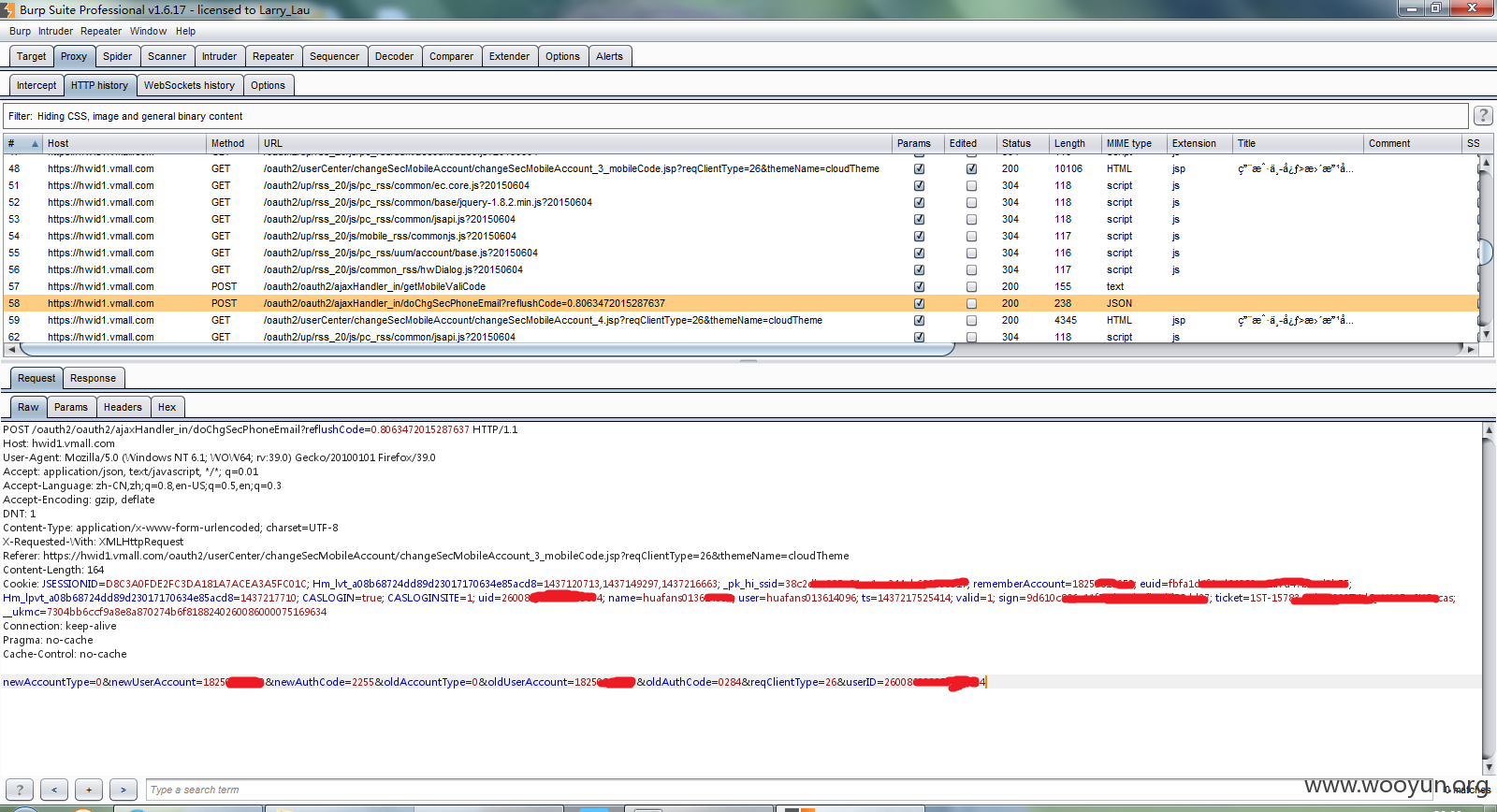The width and height of the screenshot is (1497, 812).
Task: Sort by Comment column header
Action: point(1413,143)
